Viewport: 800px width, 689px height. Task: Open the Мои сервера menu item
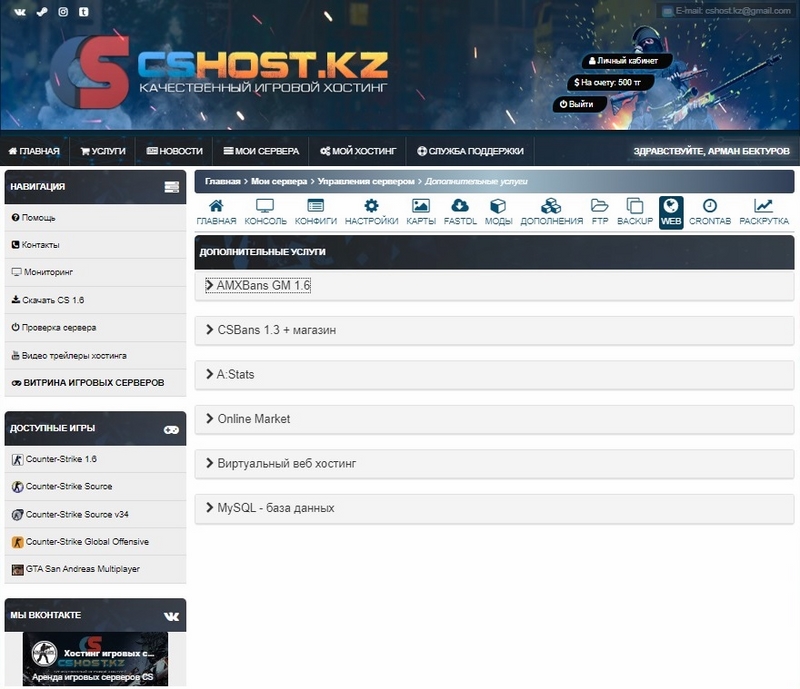(261, 151)
